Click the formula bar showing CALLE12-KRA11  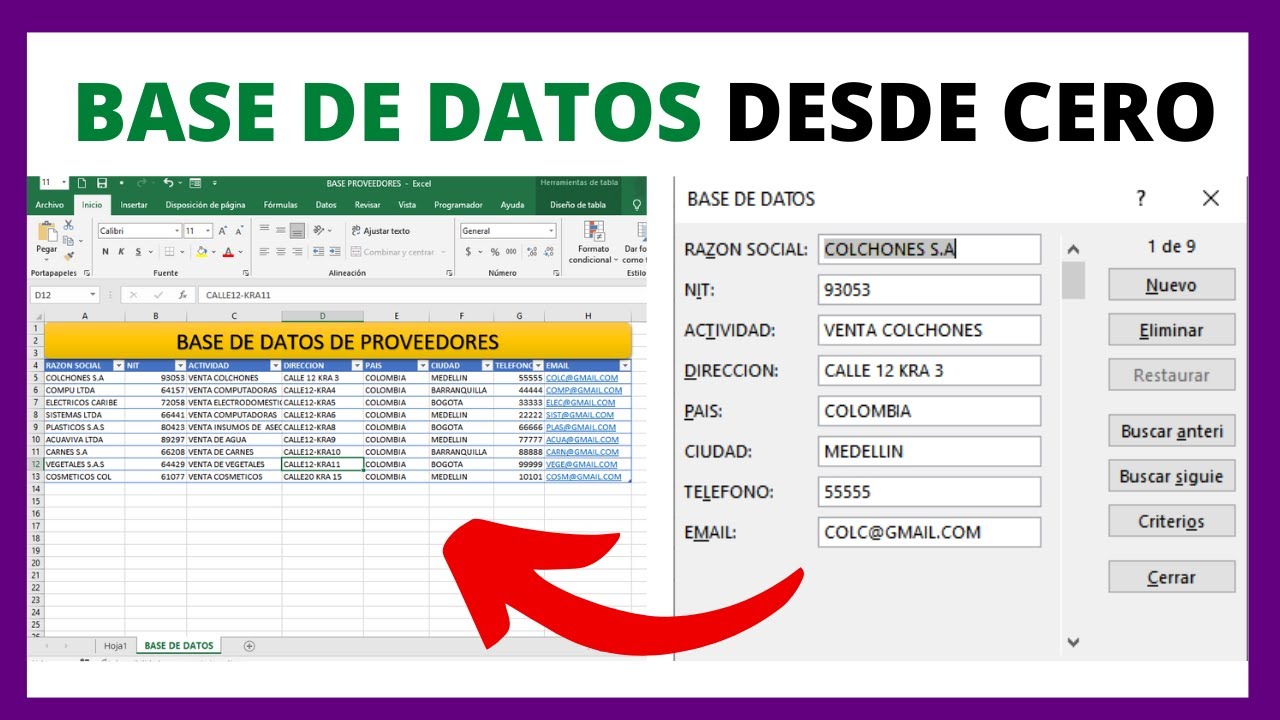point(420,295)
